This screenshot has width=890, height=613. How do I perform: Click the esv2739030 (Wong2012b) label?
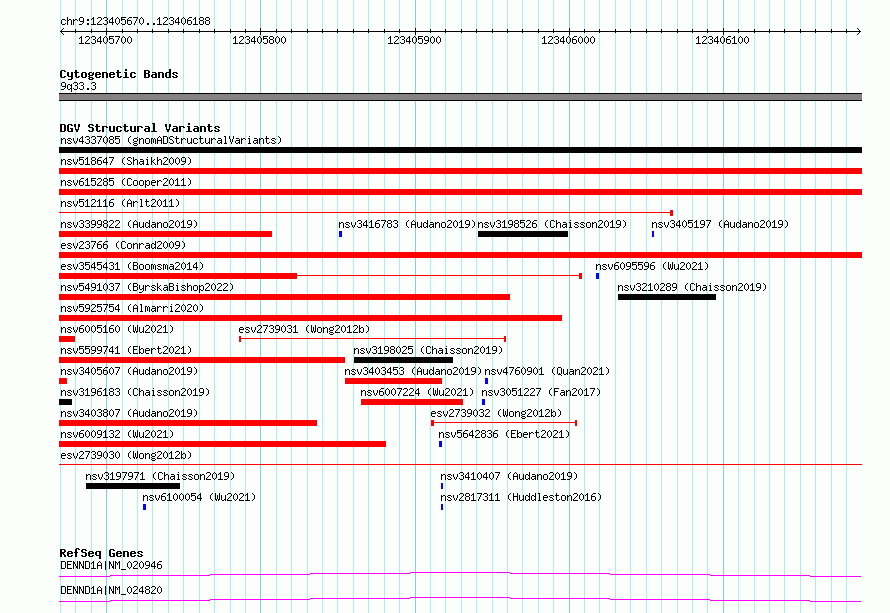(126, 455)
